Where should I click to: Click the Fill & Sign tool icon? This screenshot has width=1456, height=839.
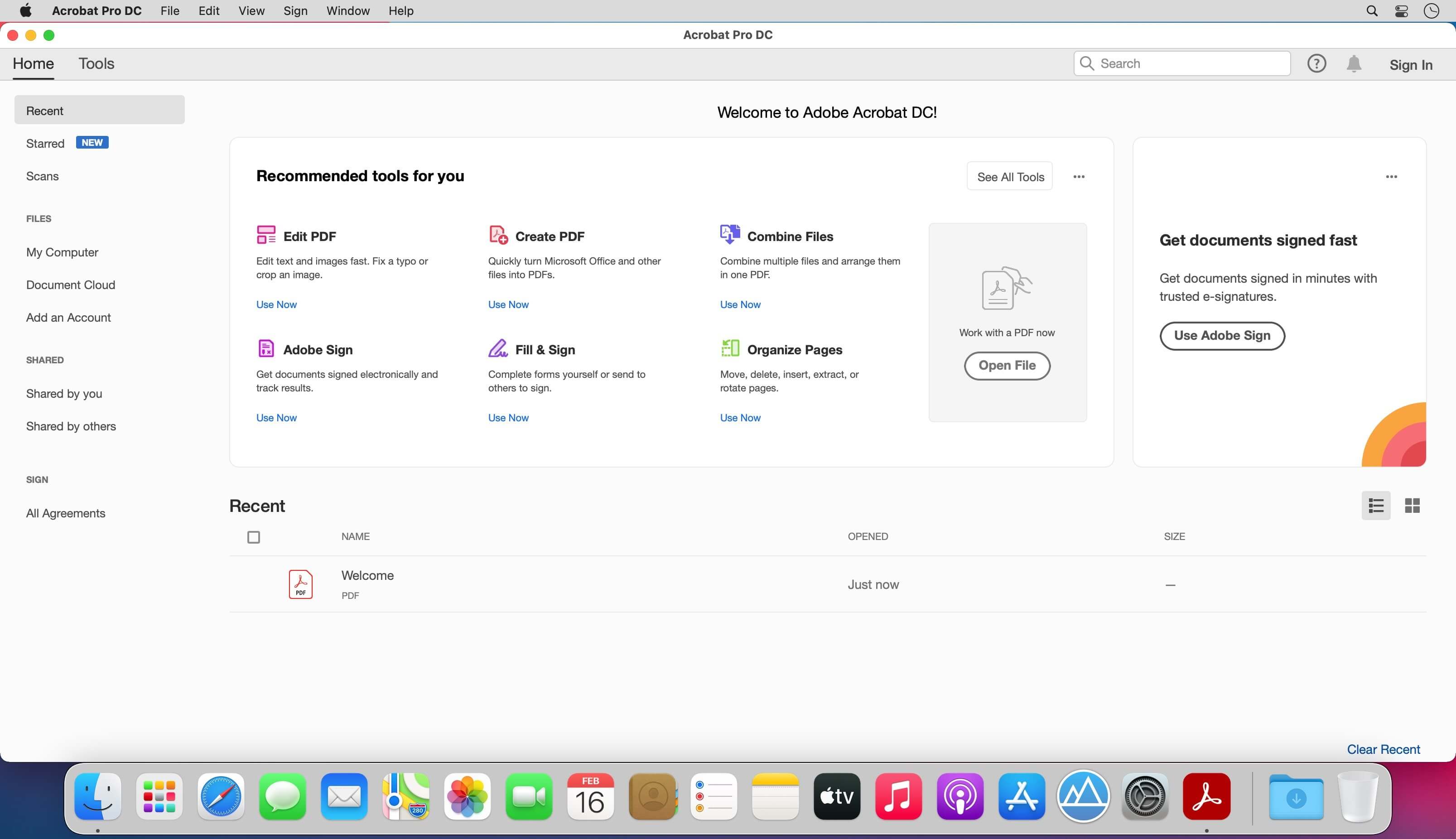497,348
